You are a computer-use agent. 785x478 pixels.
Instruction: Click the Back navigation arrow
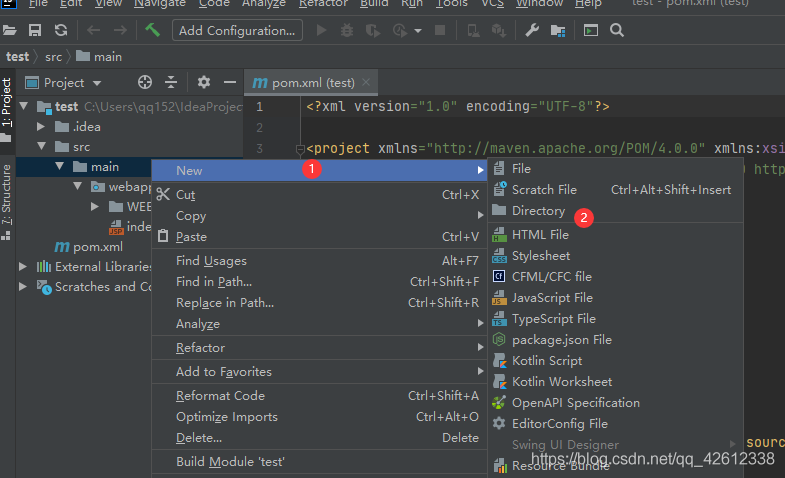coord(94,31)
